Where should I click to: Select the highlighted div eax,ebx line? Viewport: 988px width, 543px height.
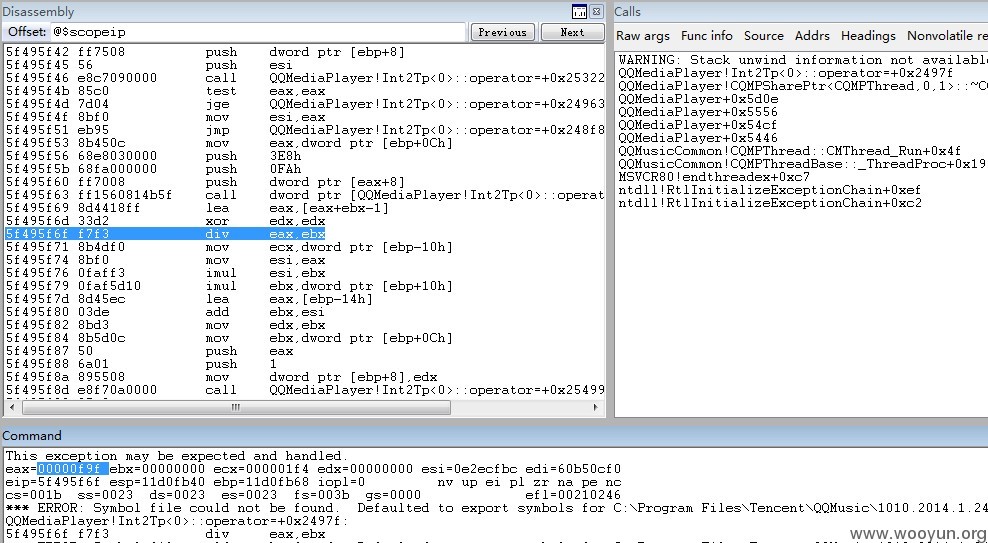pyautogui.click(x=165, y=234)
